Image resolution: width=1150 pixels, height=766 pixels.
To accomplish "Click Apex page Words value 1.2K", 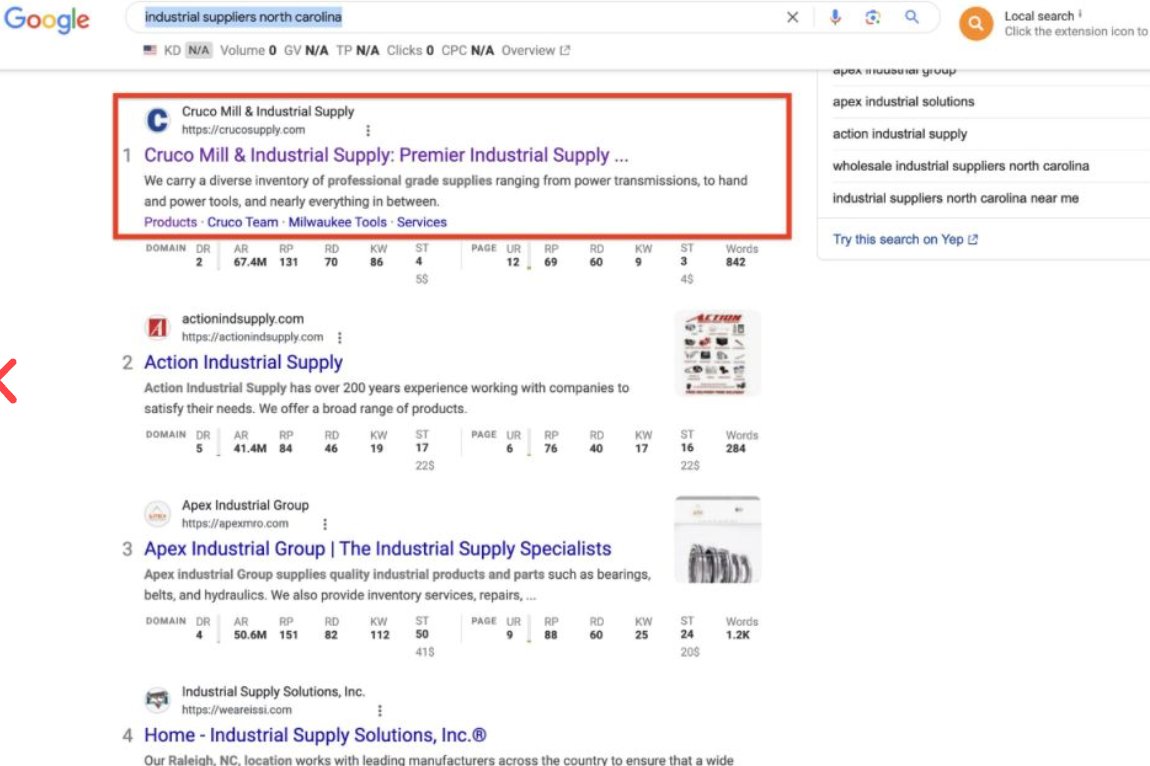I will pyautogui.click(x=738, y=635).
